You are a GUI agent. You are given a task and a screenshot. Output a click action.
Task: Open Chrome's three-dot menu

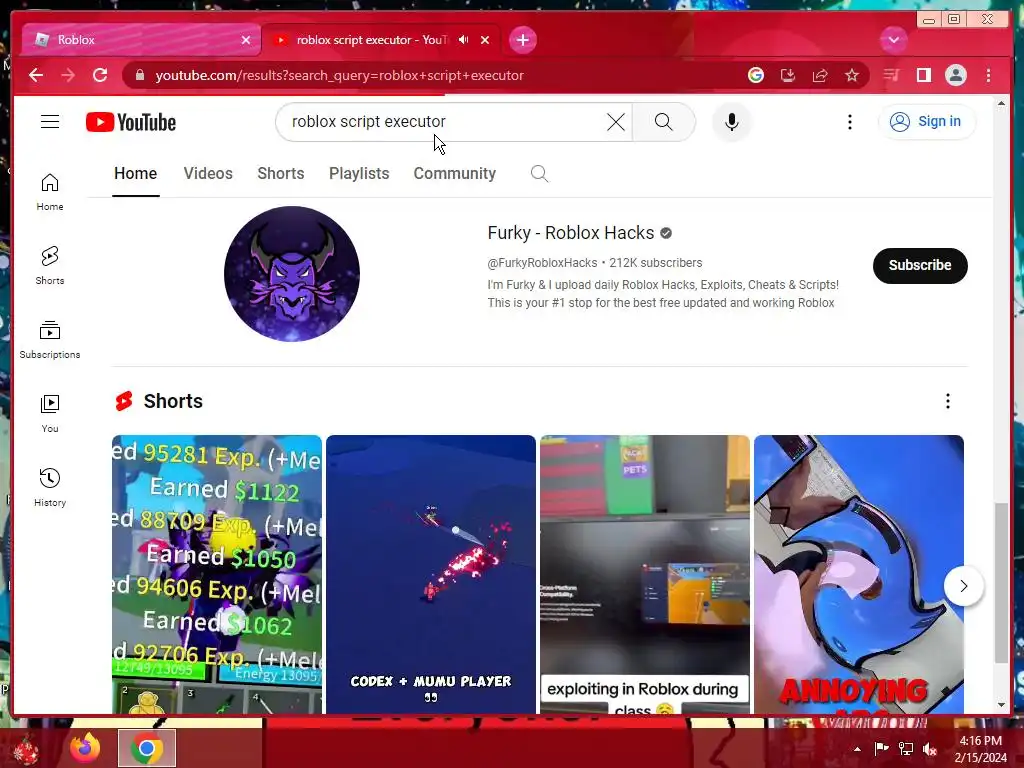[988, 75]
